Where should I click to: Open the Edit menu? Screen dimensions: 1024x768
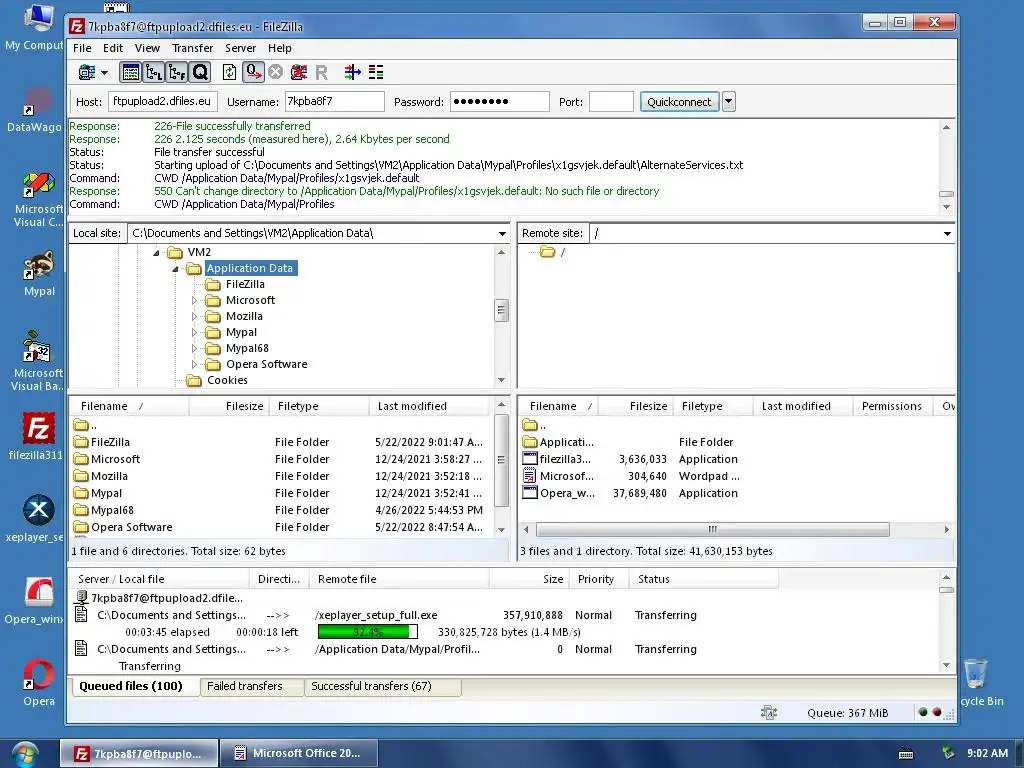tap(113, 48)
